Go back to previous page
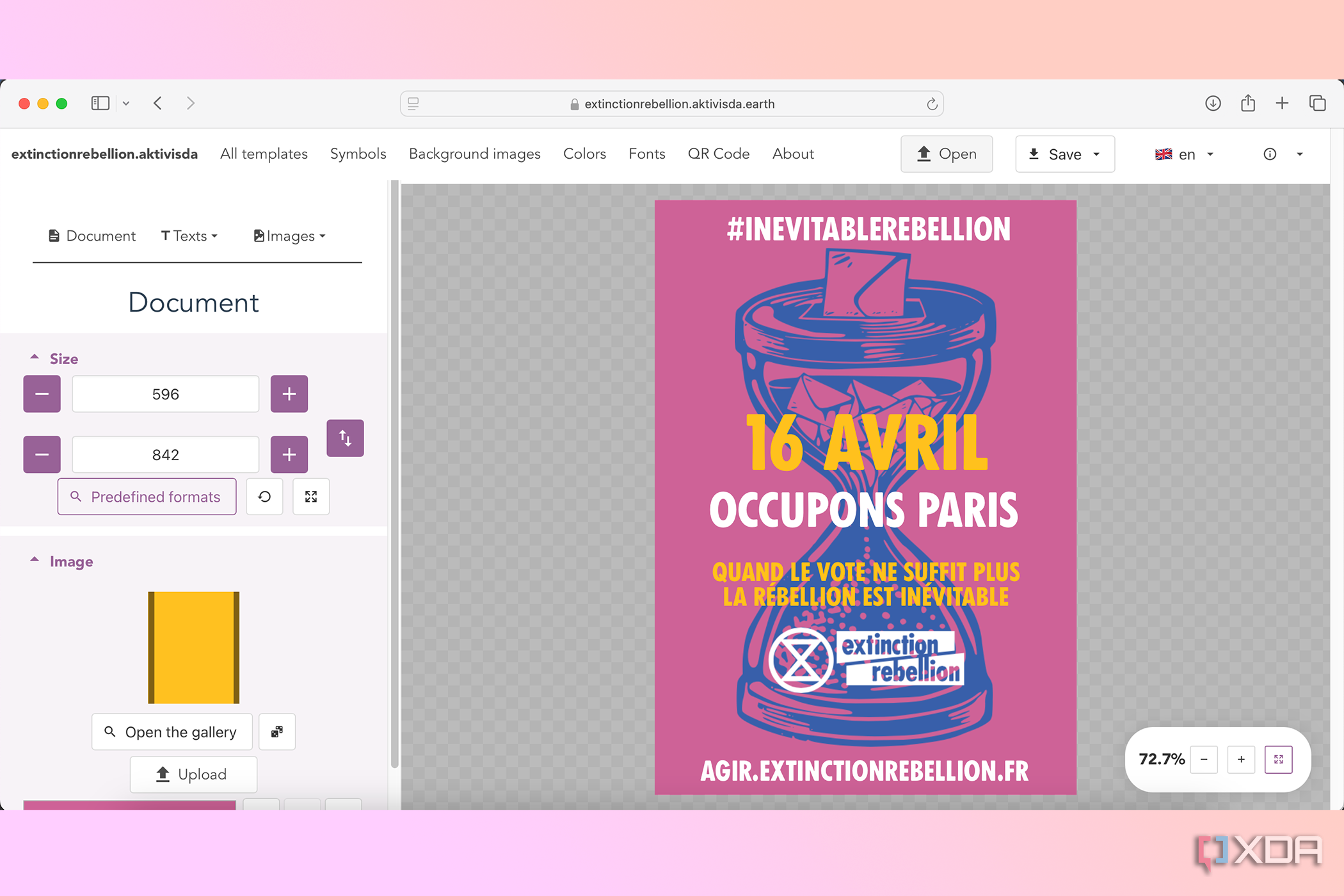The image size is (1344, 896). (158, 103)
